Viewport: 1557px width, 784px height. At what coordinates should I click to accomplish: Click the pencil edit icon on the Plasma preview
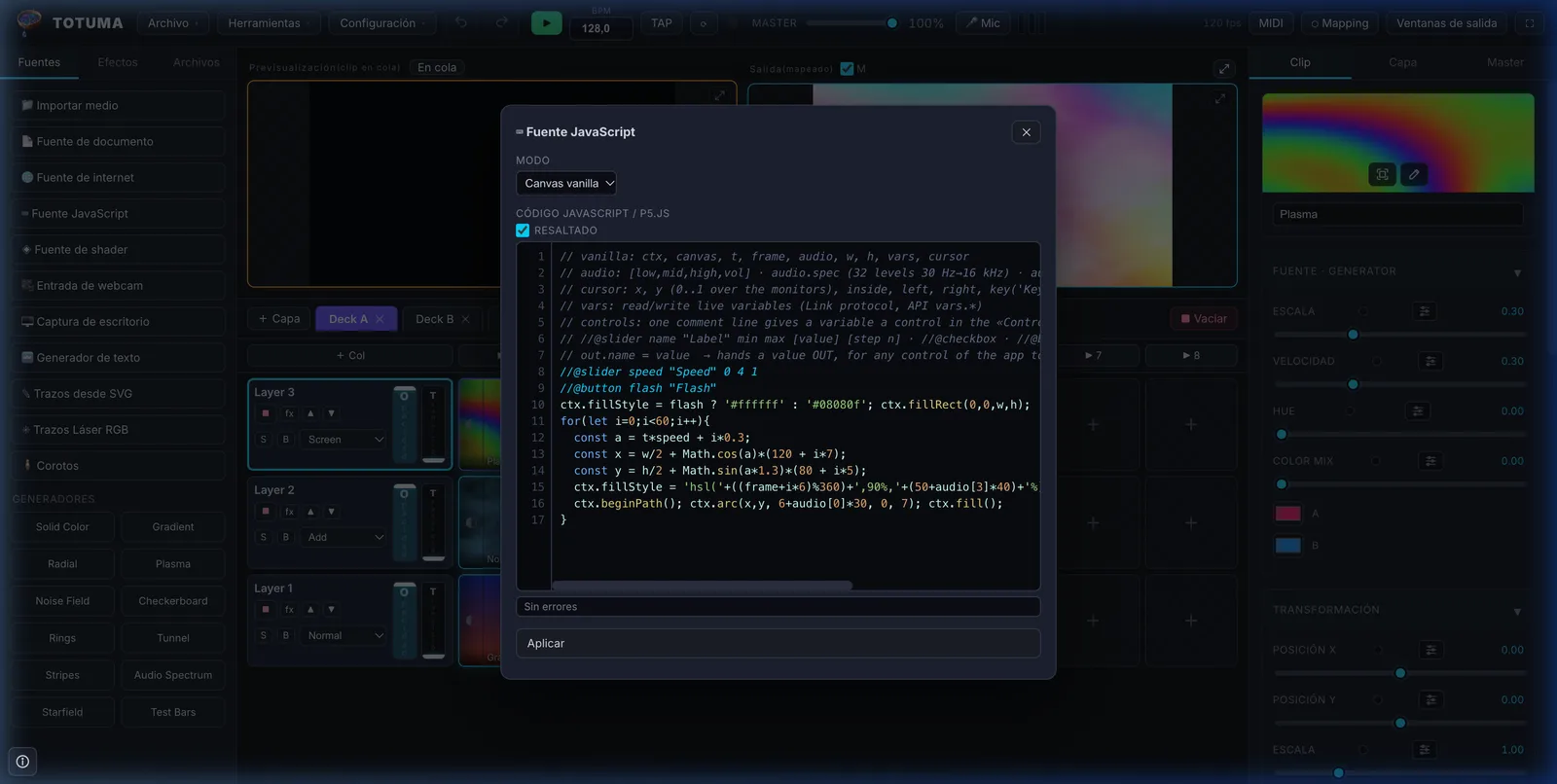pyautogui.click(x=1414, y=174)
